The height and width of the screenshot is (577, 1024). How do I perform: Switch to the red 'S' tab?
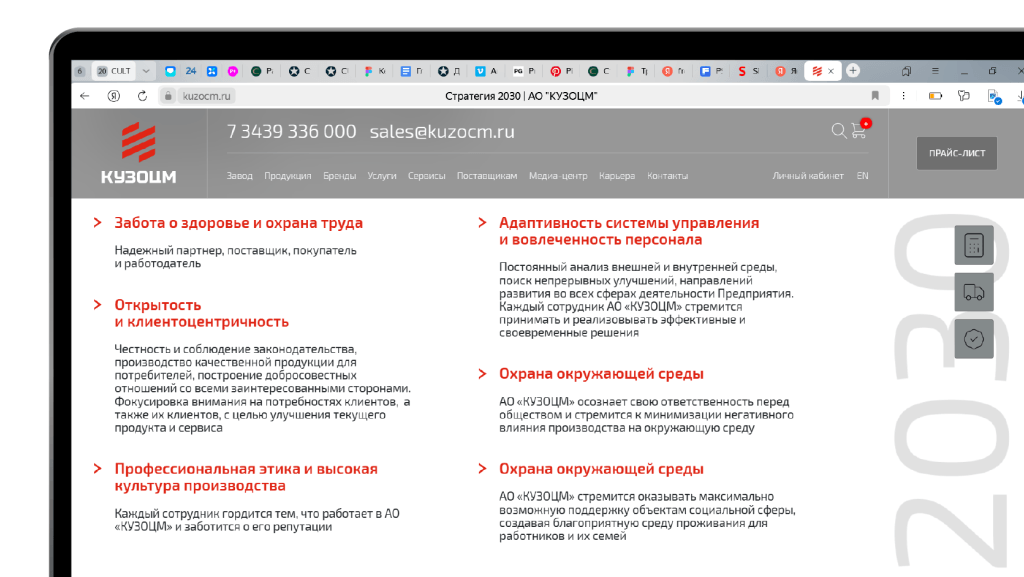click(748, 71)
